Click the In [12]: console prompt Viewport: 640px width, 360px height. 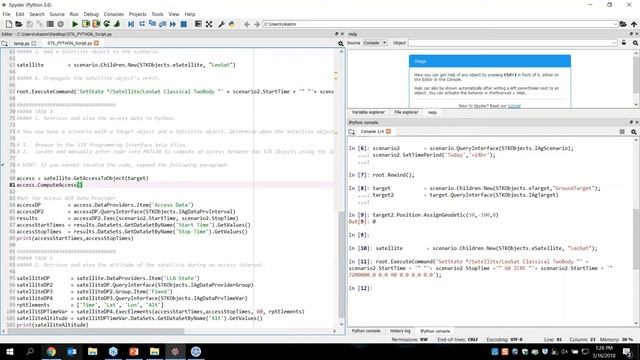pos(360,288)
